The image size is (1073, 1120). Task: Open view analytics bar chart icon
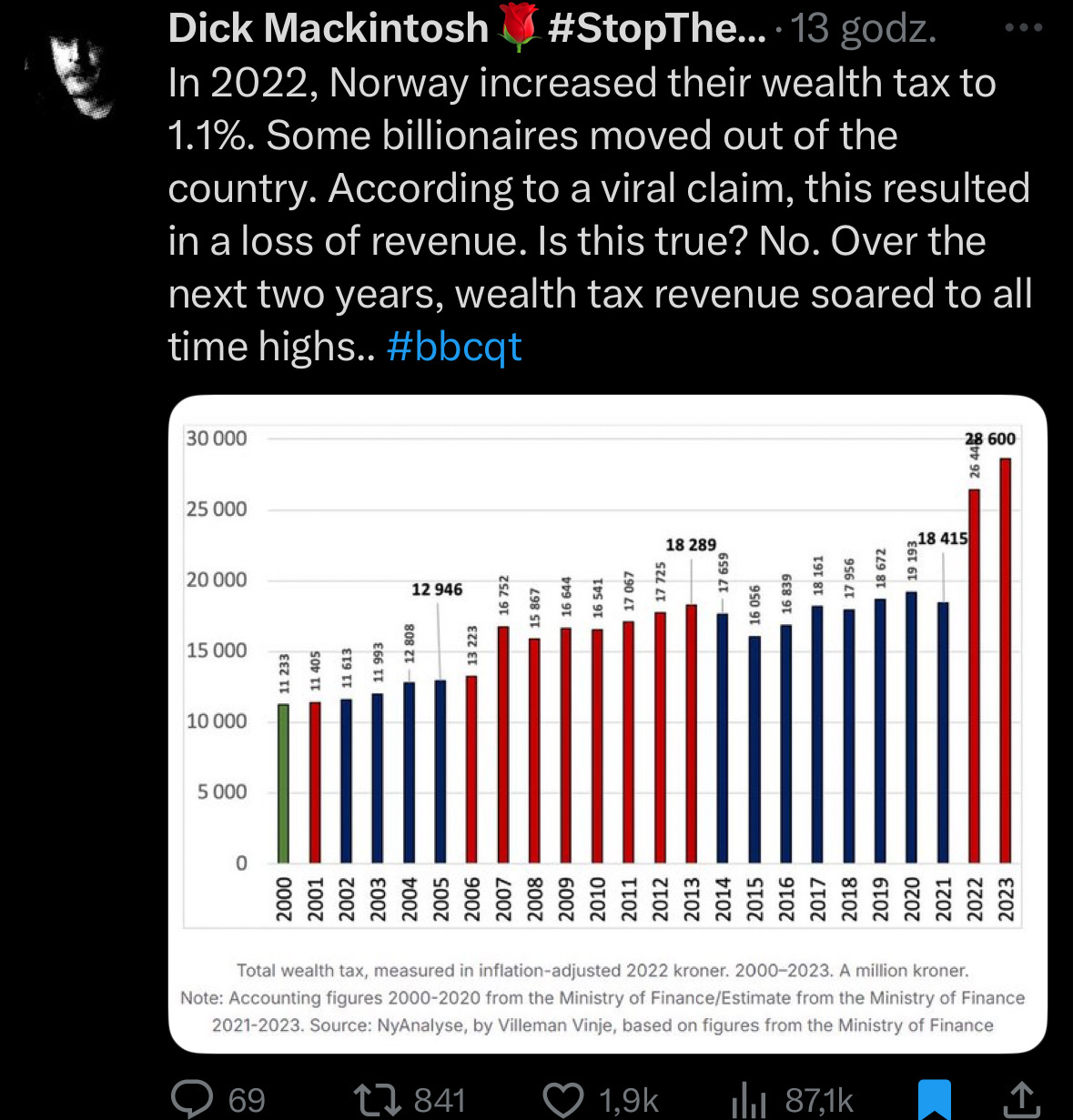(x=748, y=1099)
